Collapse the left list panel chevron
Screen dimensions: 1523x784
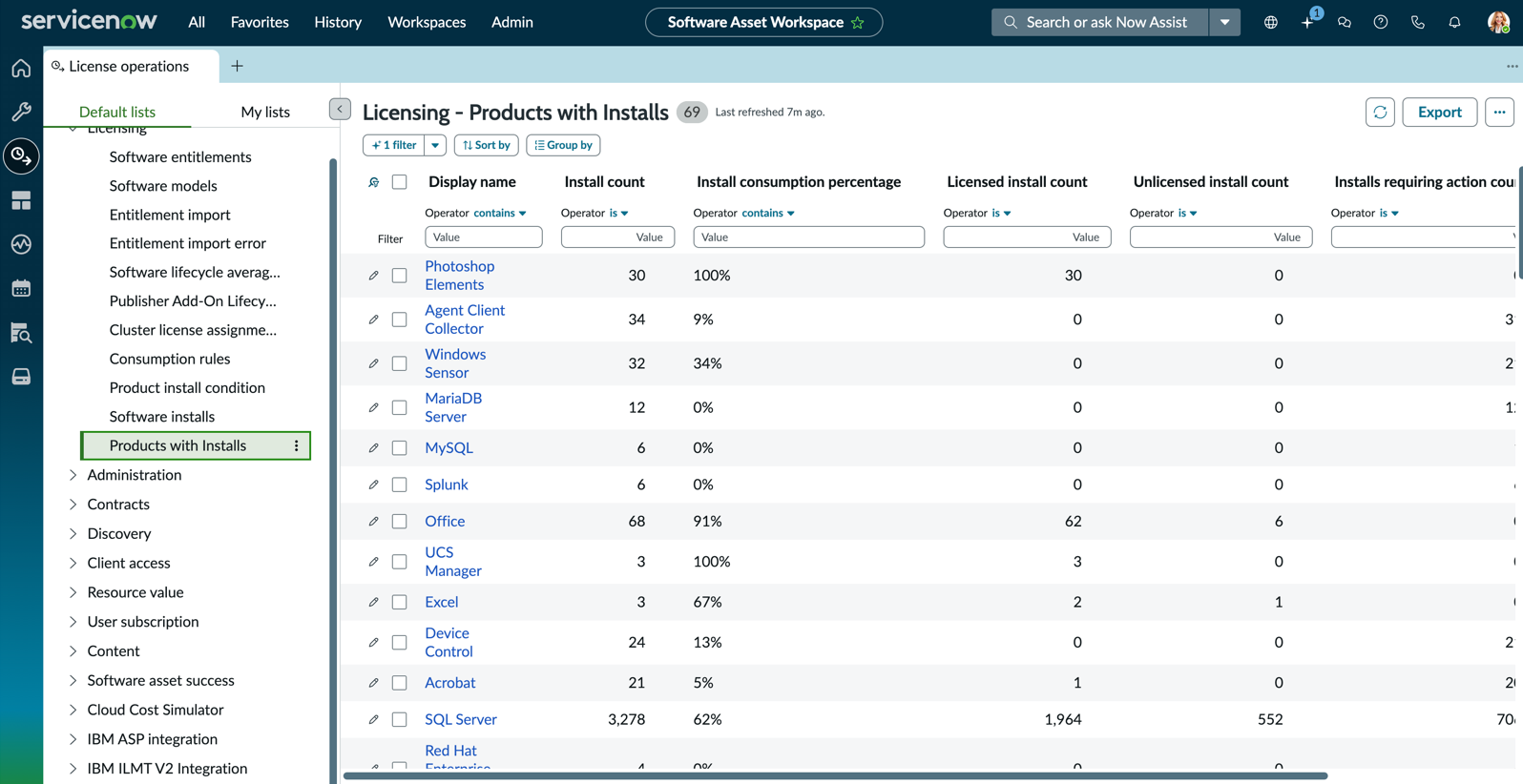click(340, 109)
